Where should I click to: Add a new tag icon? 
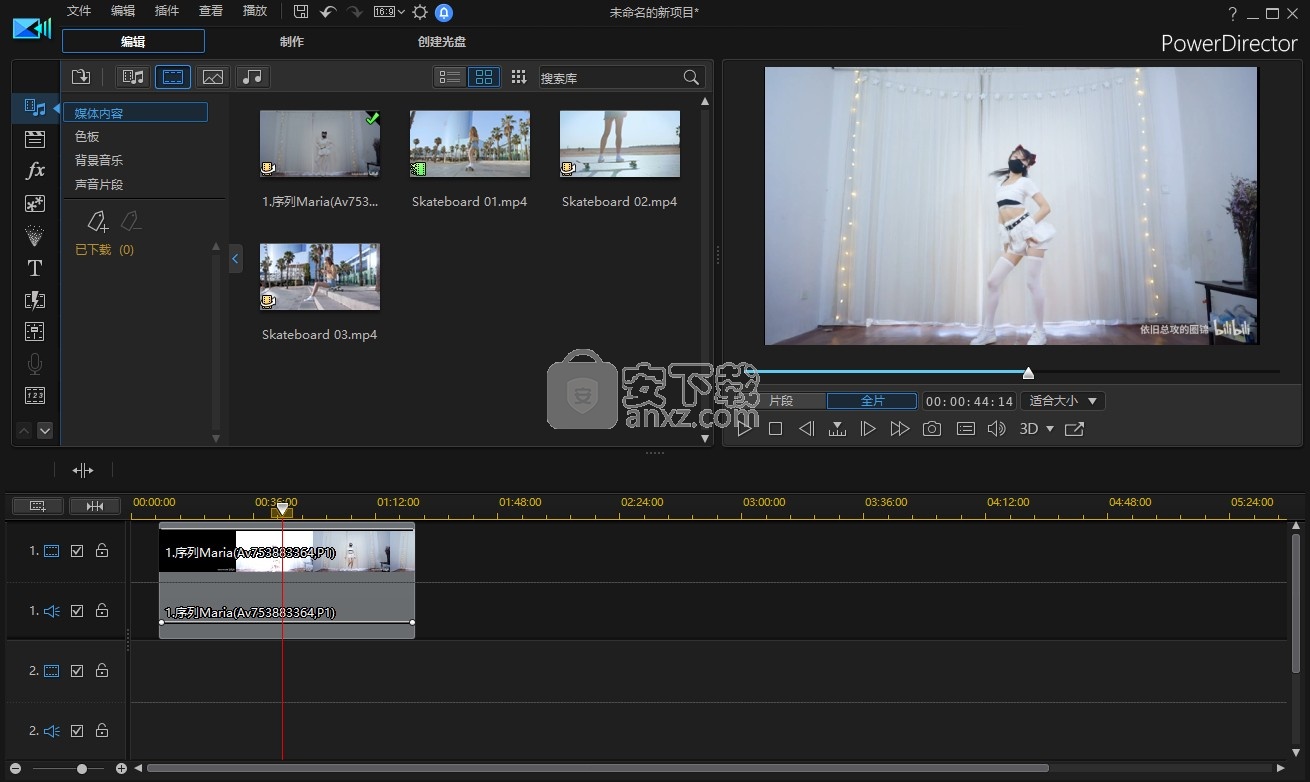(97, 221)
